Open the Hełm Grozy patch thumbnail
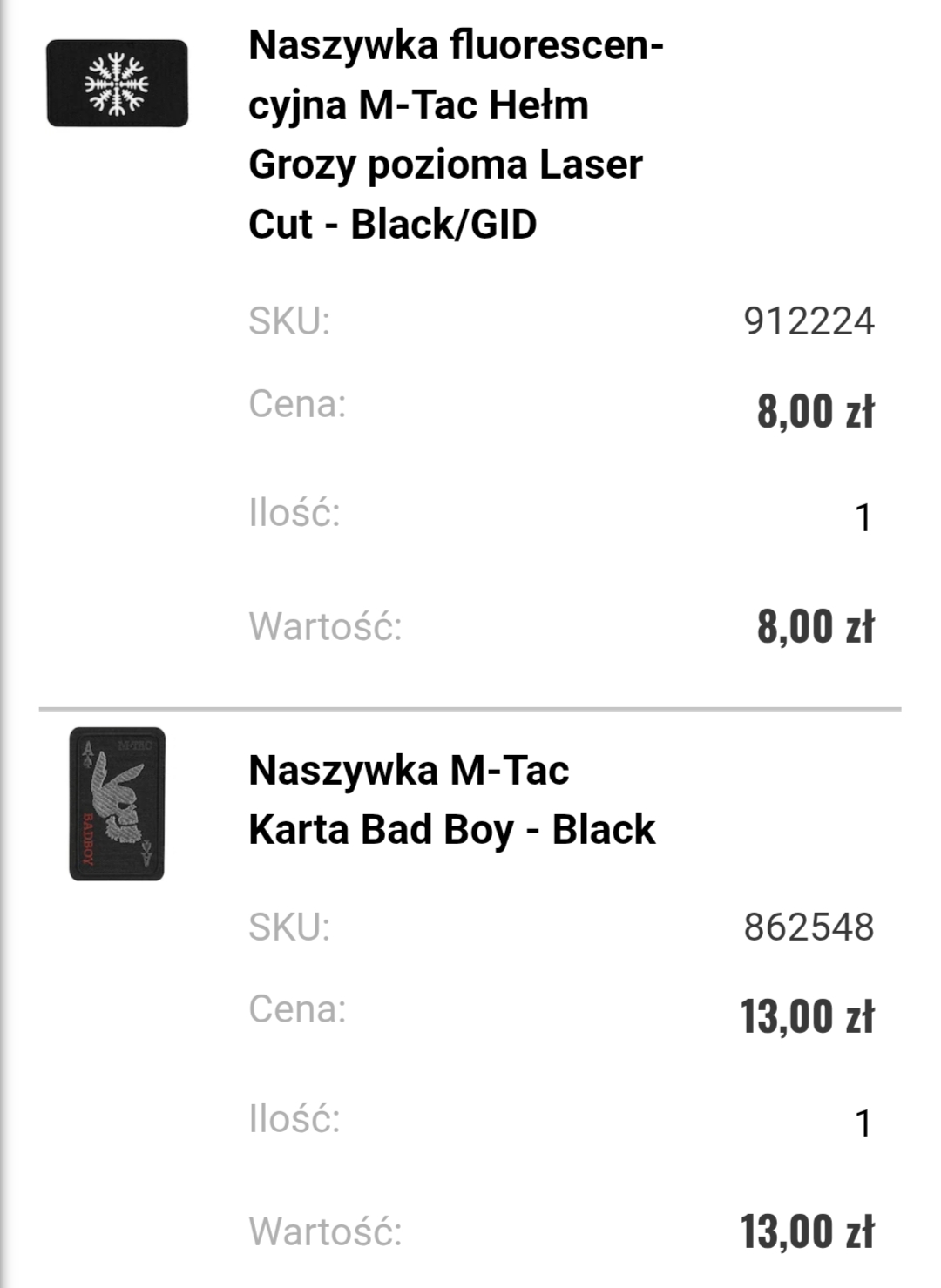 (118, 84)
